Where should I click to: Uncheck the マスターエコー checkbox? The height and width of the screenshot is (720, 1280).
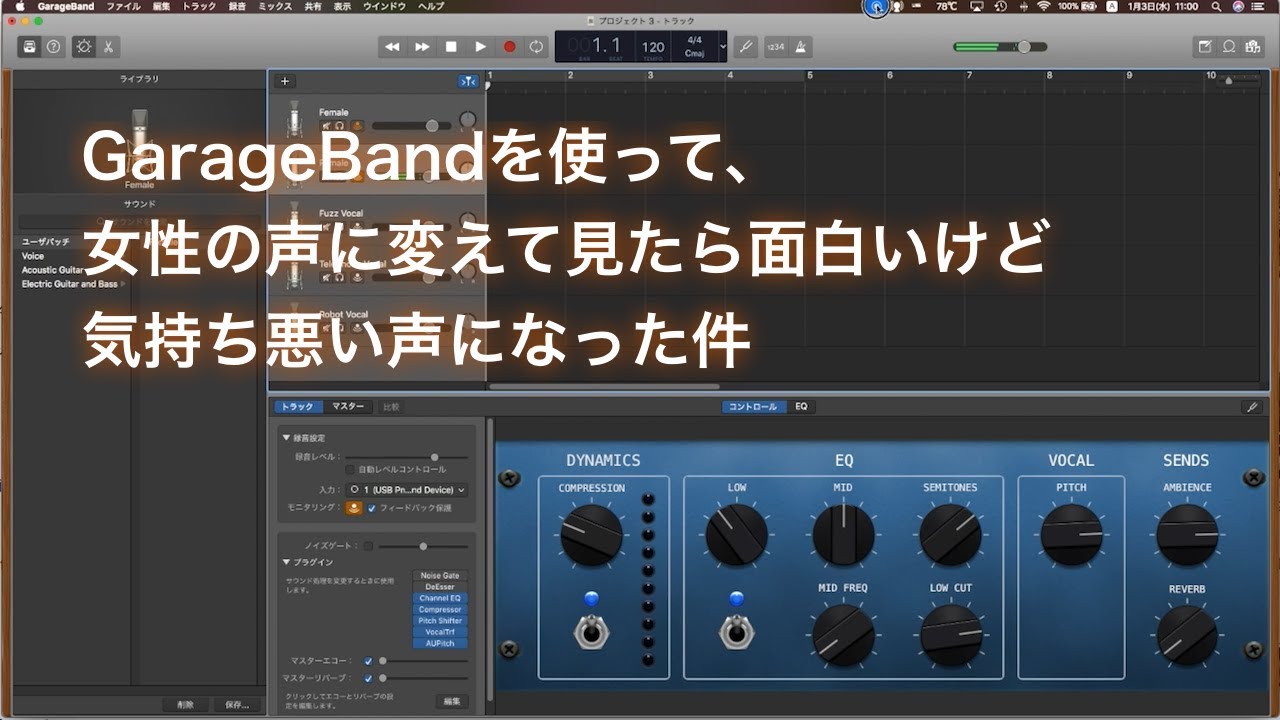(368, 661)
